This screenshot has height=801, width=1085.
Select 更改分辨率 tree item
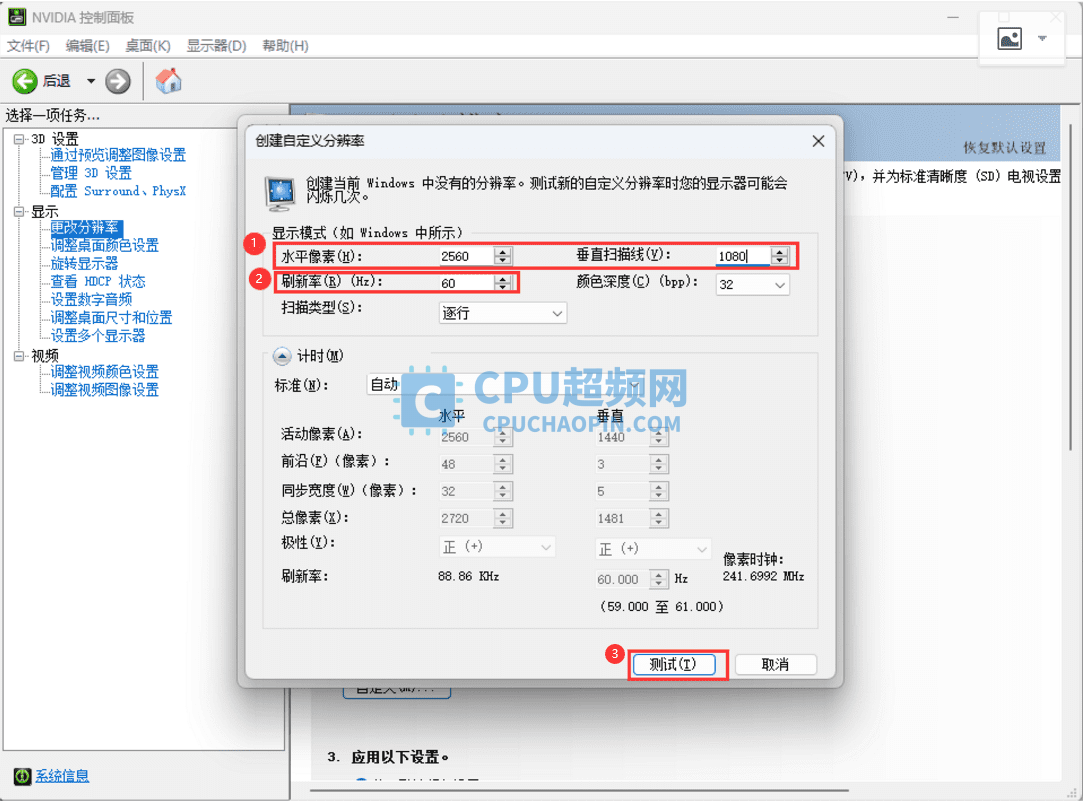click(x=85, y=228)
